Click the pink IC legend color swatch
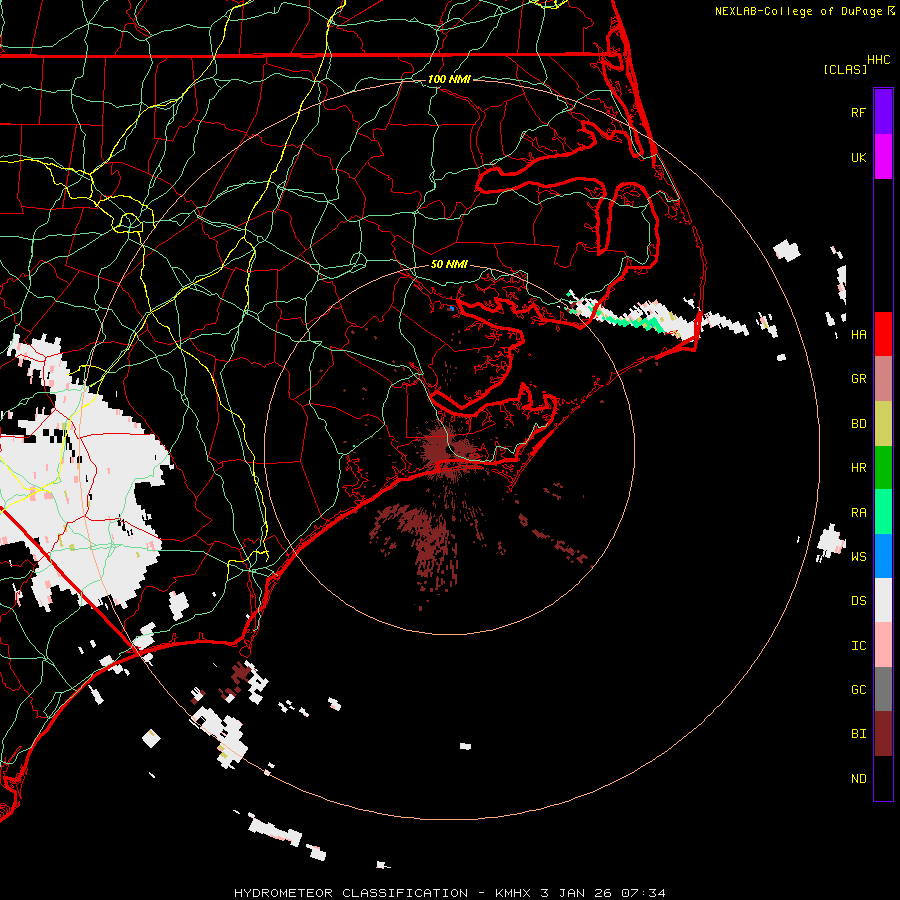Viewport: 900px width, 900px height. 883,645
